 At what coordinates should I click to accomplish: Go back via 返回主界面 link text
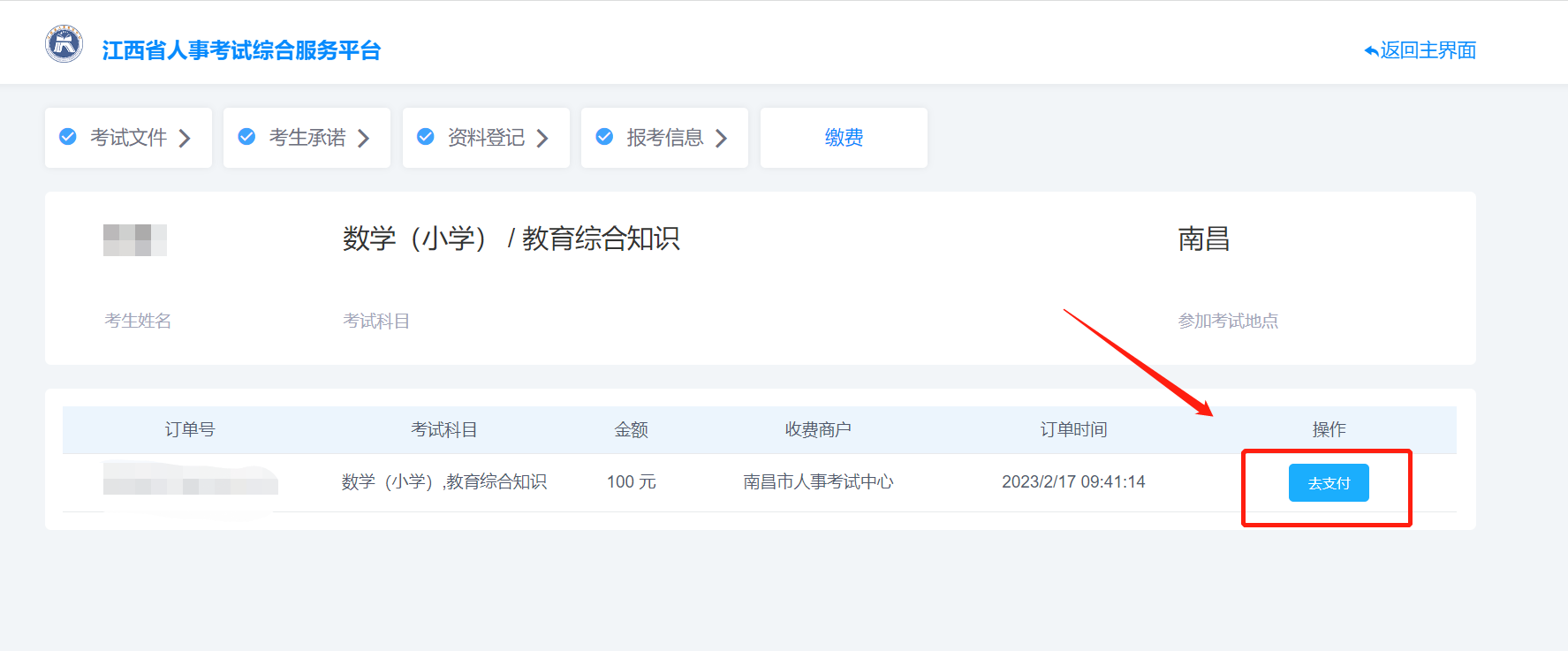1428,50
